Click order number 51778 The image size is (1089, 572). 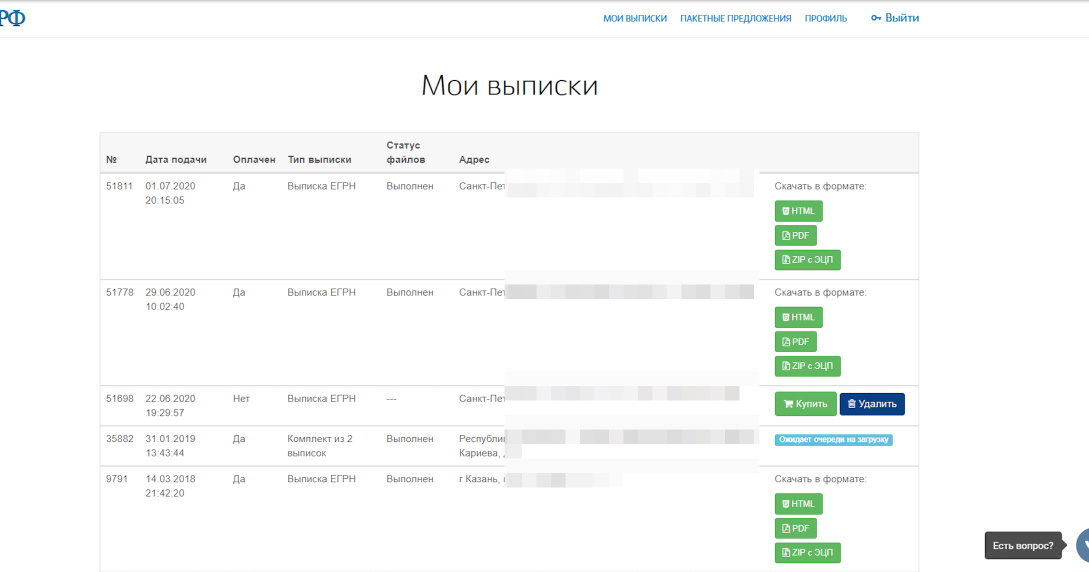tap(119, 292)
